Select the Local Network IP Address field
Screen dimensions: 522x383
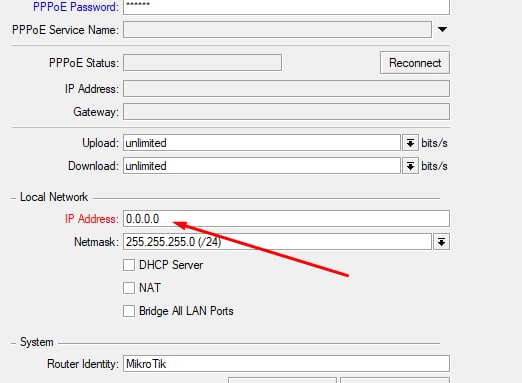286,219
